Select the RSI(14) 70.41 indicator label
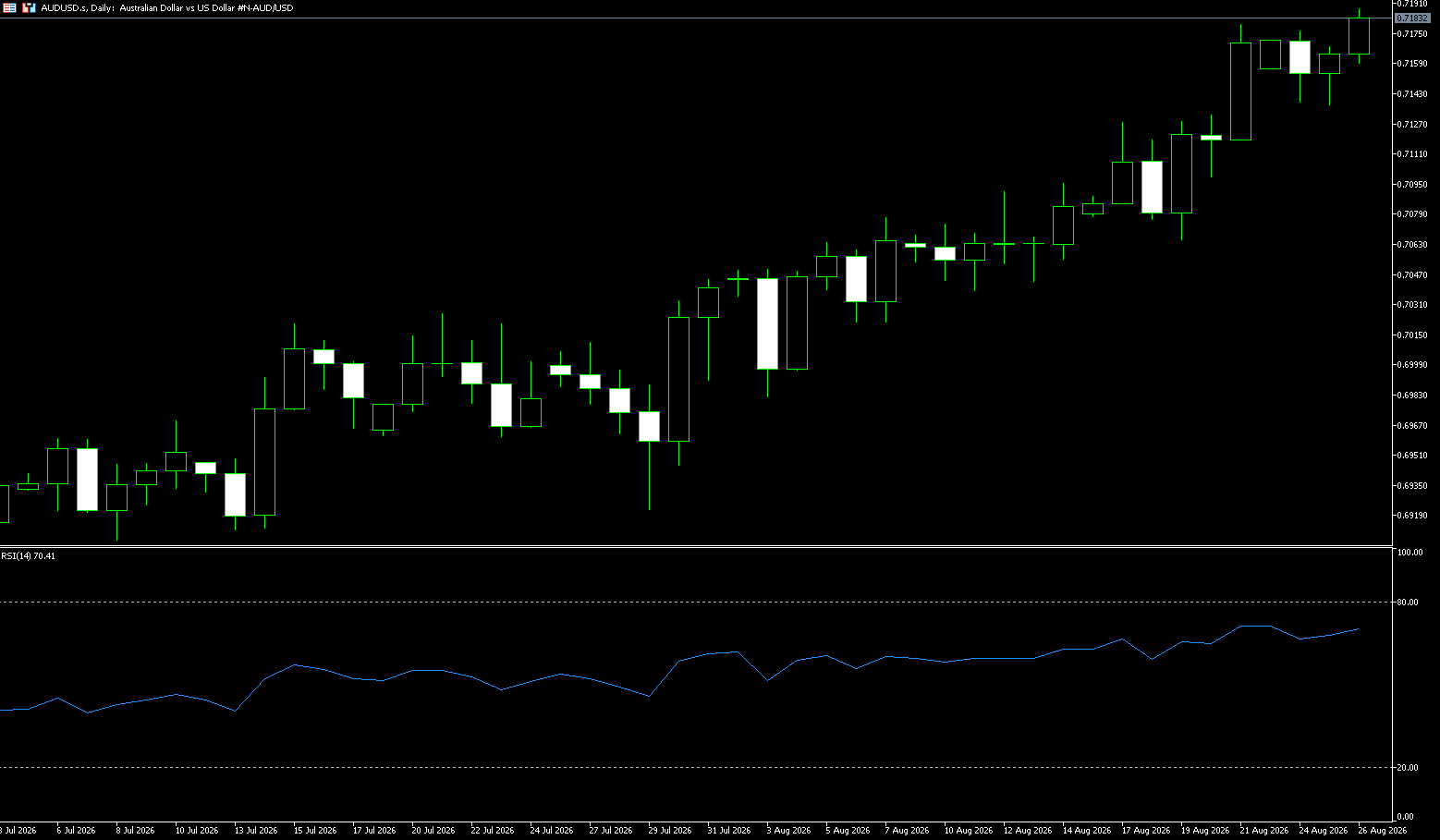1440x840 pixels. point(29,556)
